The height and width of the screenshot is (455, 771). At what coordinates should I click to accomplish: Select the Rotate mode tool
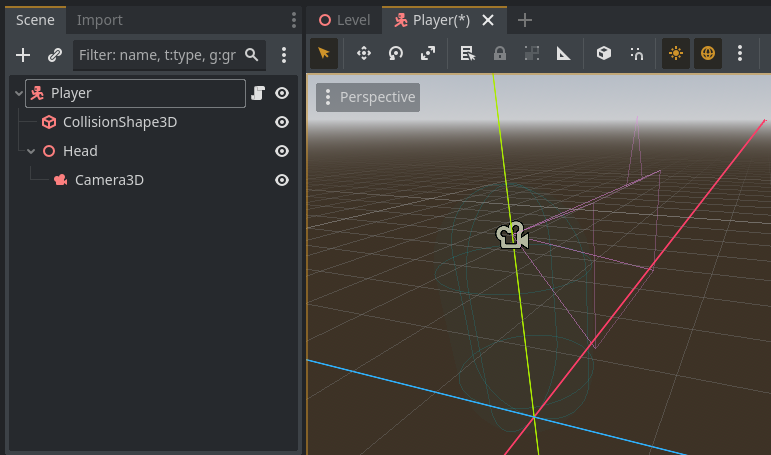396,53
